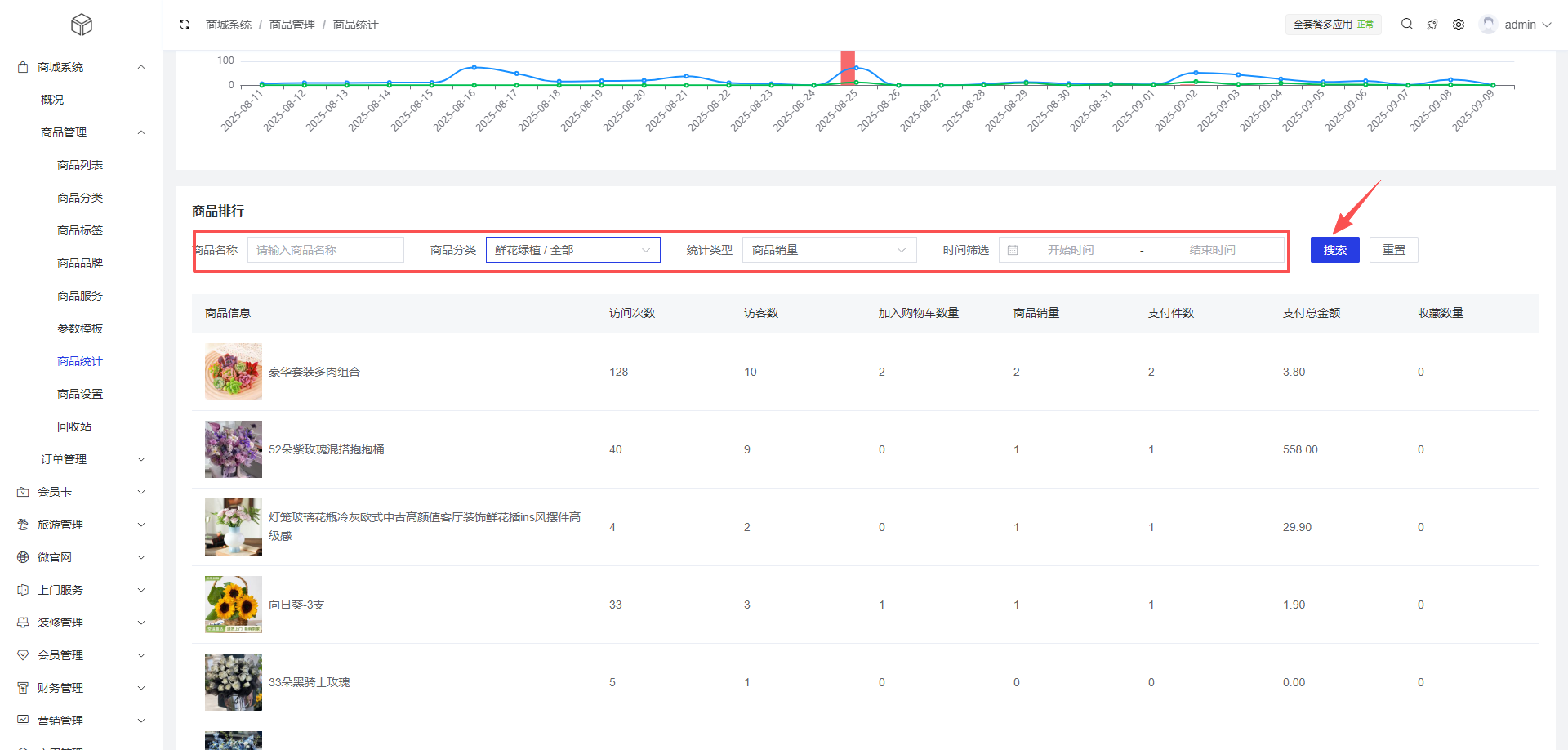Go to 商品列表 in the sidebar
The height and width of the screenshot is (750, 1568).
coord(80,165)
